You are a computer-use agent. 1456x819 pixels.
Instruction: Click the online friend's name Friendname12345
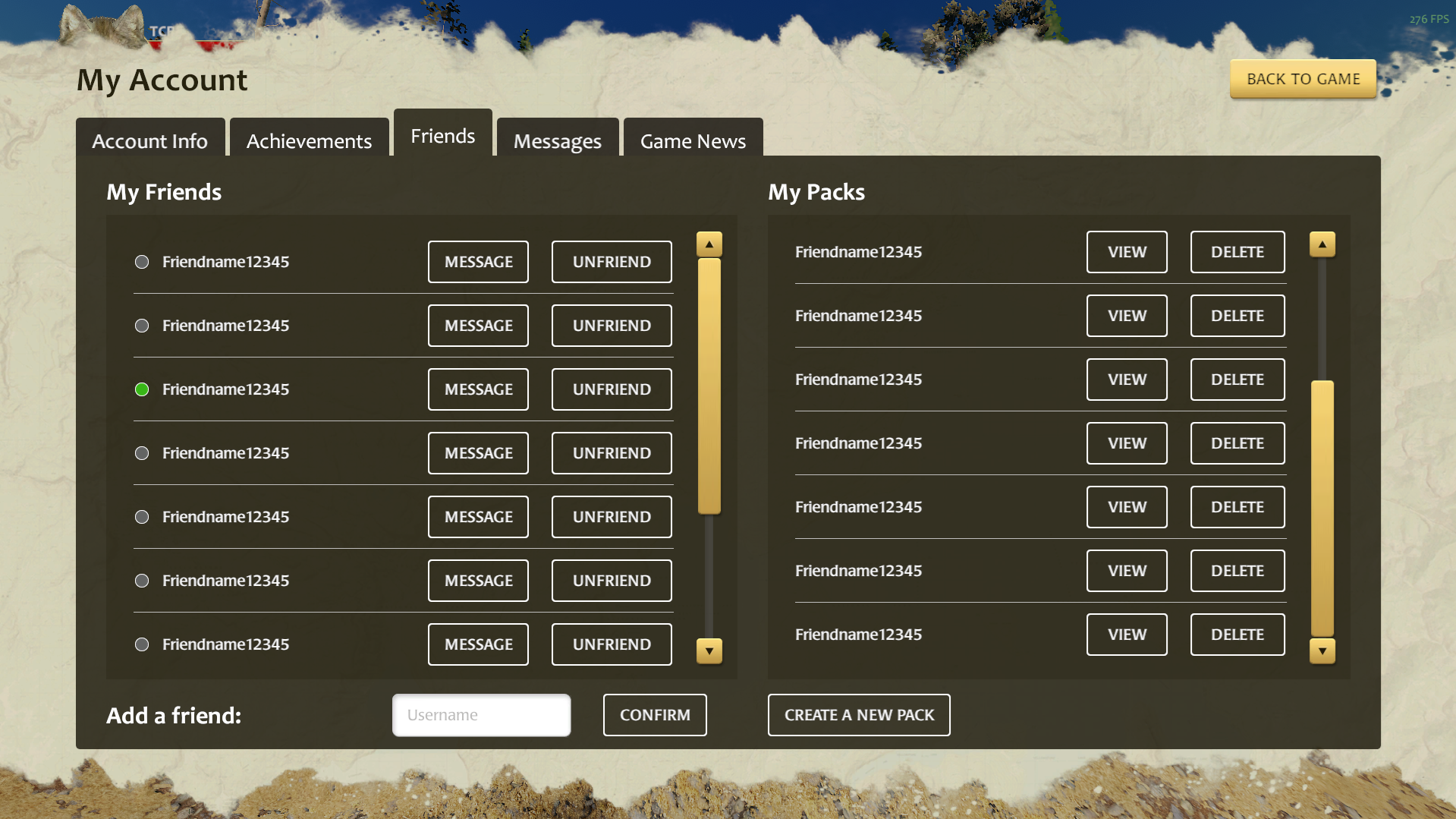[225, 389]
